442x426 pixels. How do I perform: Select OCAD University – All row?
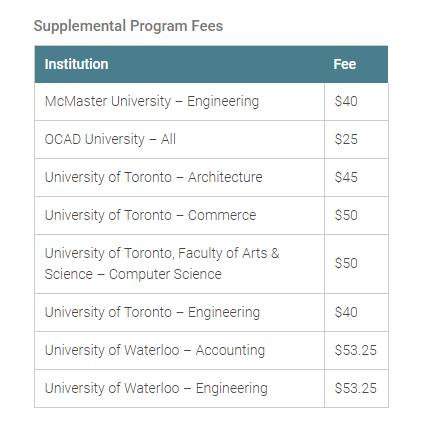[x=211, y=139]
